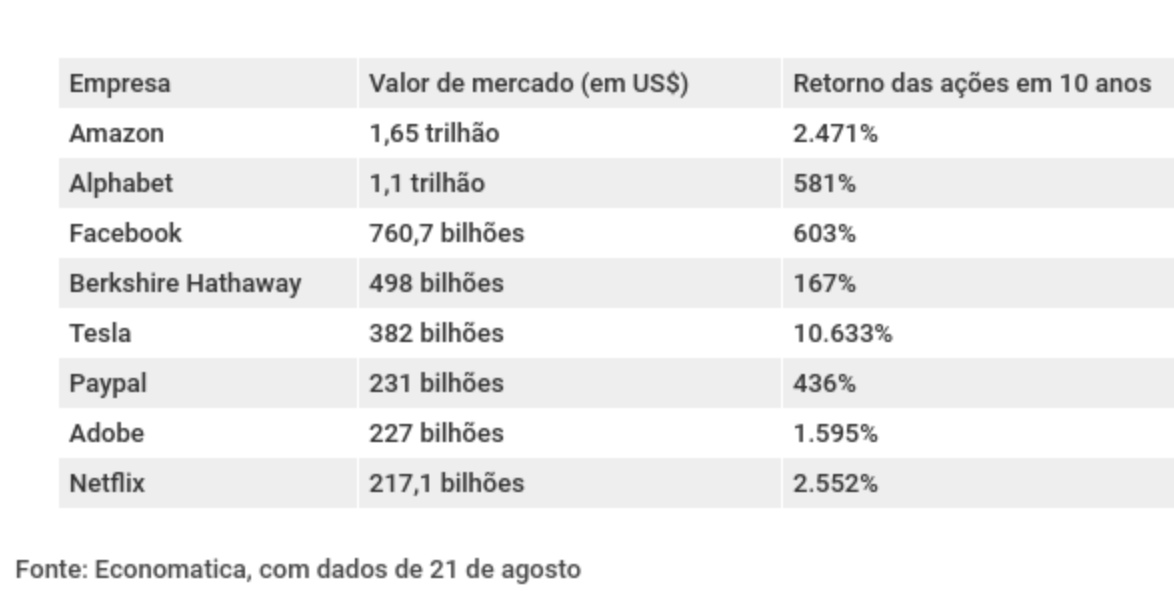Screen dimensions: 1174x614
Task: Select the Berkshire Hathaway cell
Action: (185, 284)
